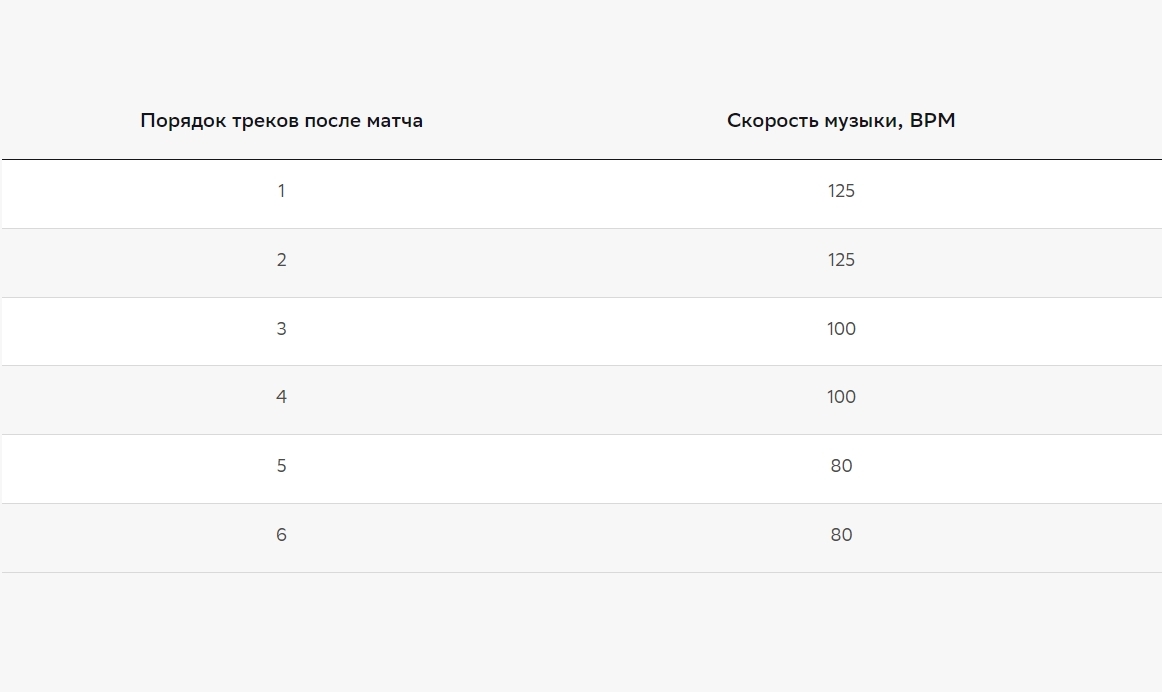This screenshot has width=1162, height=692.
Task: Select track order cell number 2
Action: (282, 260)
